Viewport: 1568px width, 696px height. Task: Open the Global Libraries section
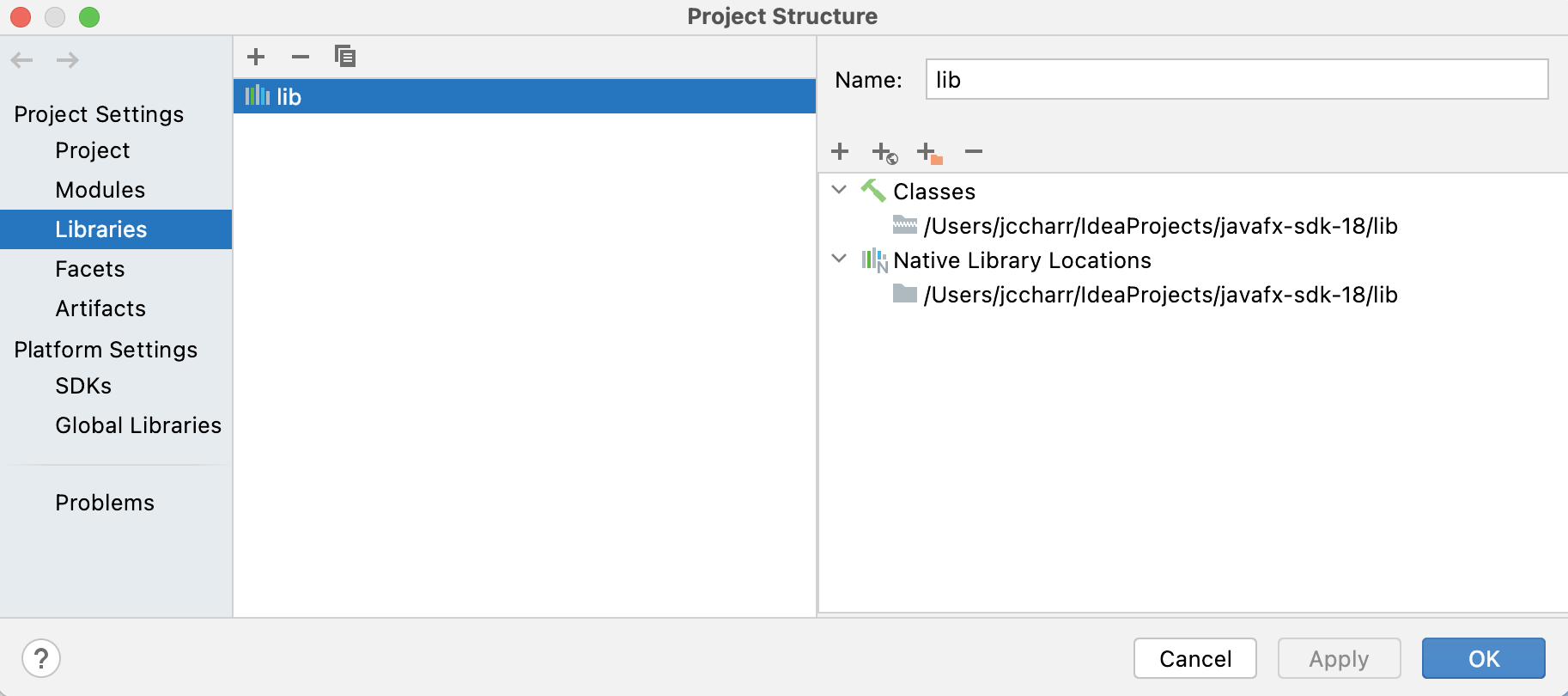click(x=138, y=425)
